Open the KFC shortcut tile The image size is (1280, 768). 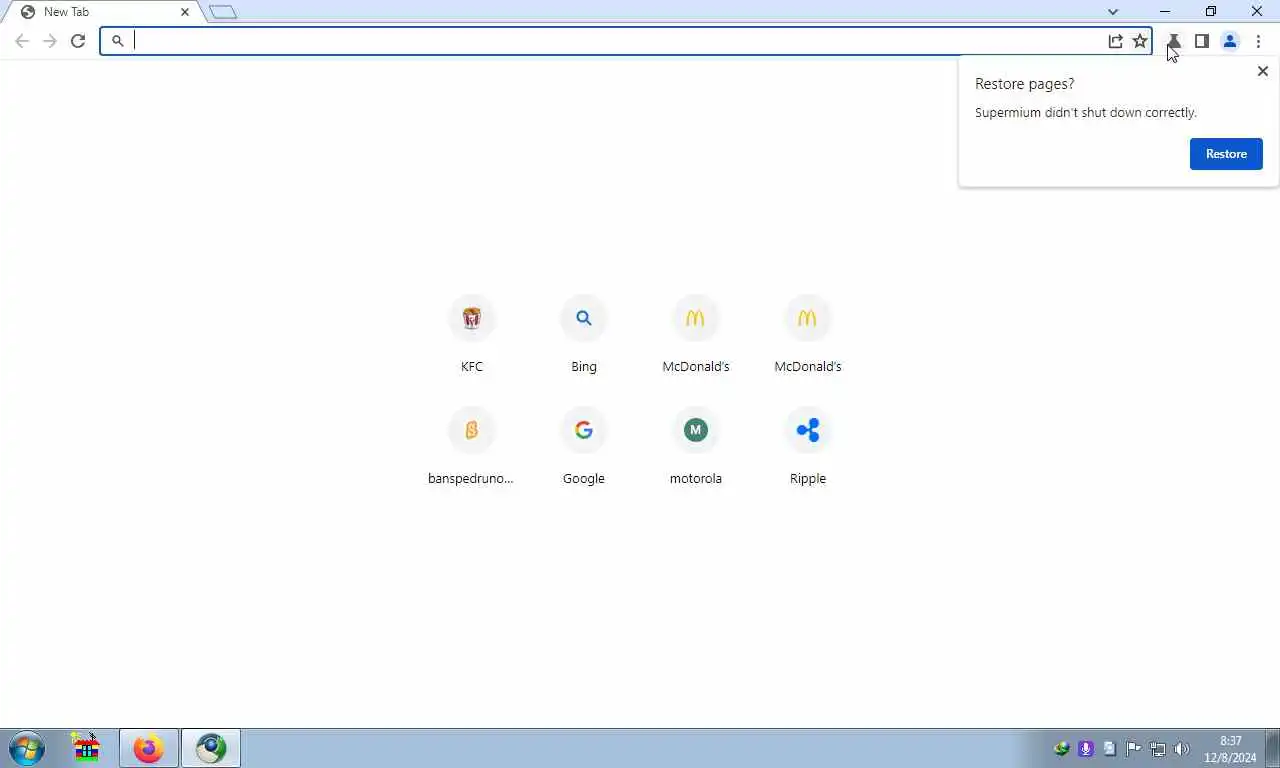pyautogui.click(x=472, y=335)
